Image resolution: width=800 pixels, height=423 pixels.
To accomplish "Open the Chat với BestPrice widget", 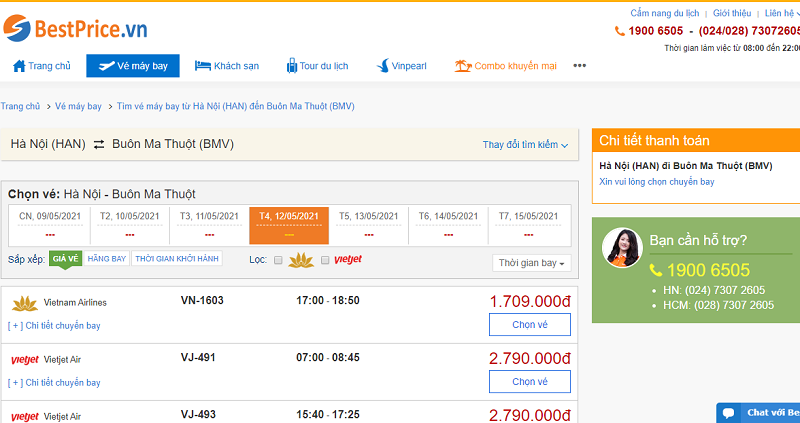I will 758,413.
